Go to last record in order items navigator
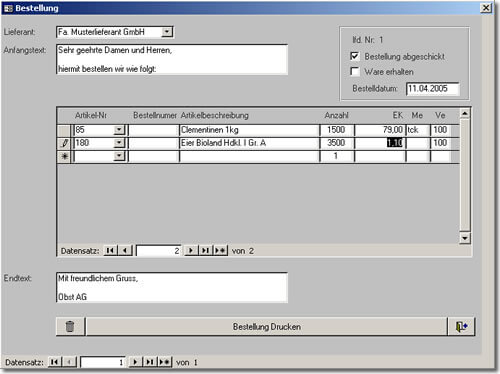Viewport: 500px width, 374px height. [205, 250]
